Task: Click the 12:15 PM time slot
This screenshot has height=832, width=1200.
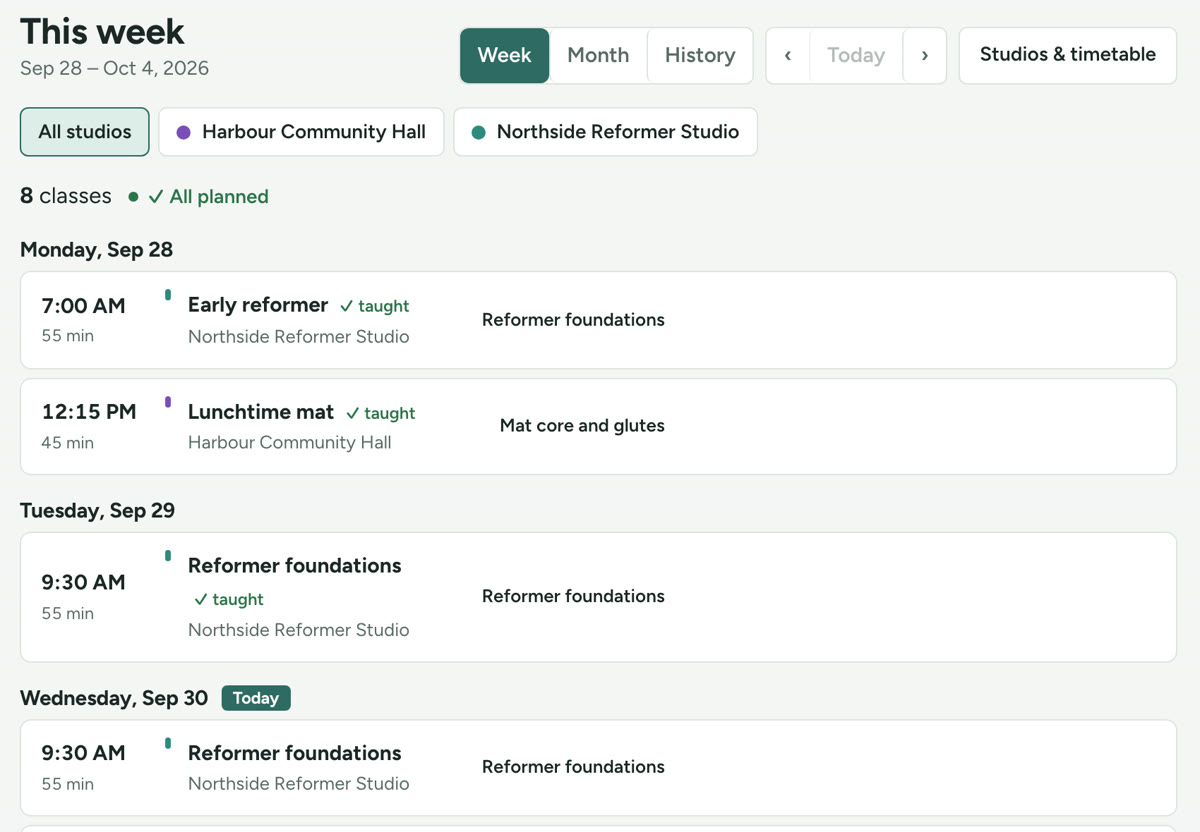Action: (x=89, y=411)
